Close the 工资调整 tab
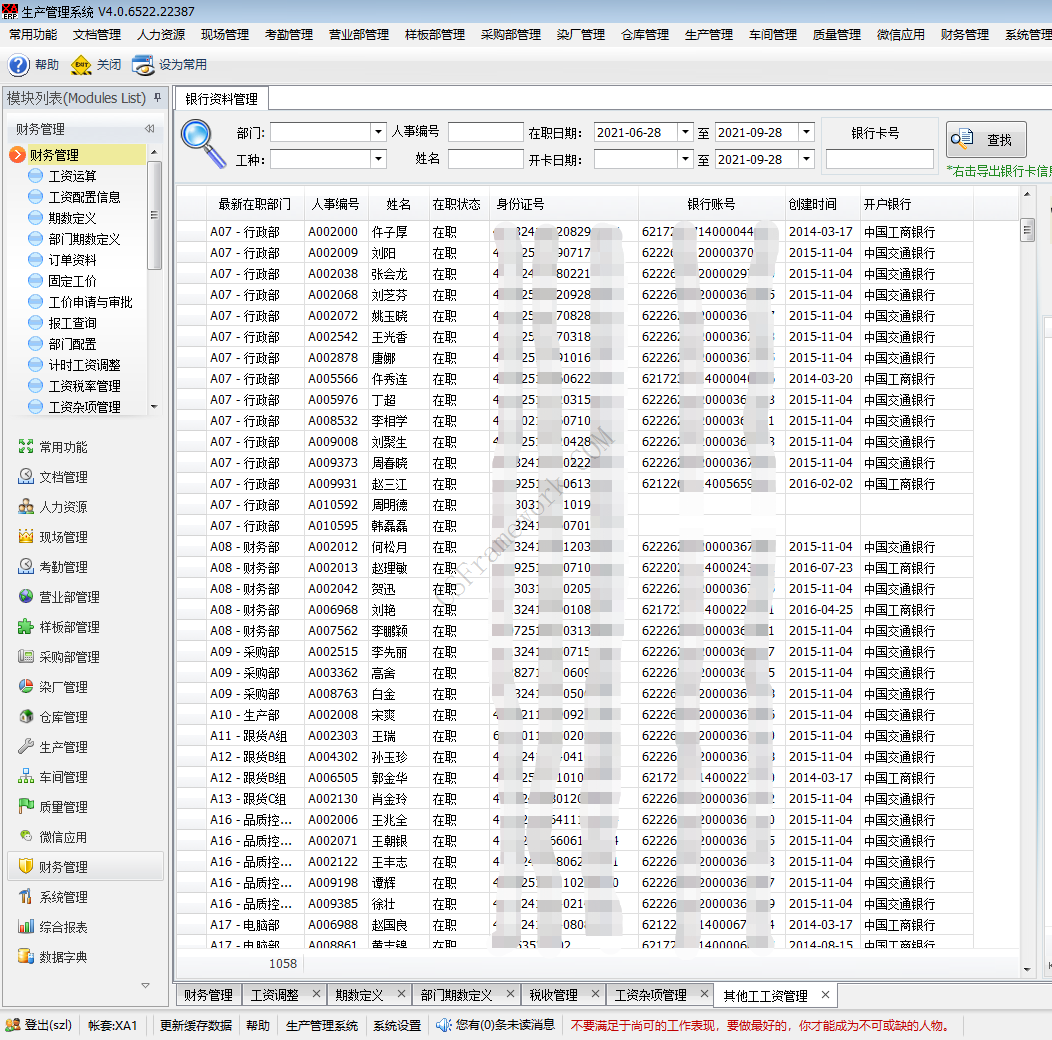1052x1040 pixels. tap(316, 994)
